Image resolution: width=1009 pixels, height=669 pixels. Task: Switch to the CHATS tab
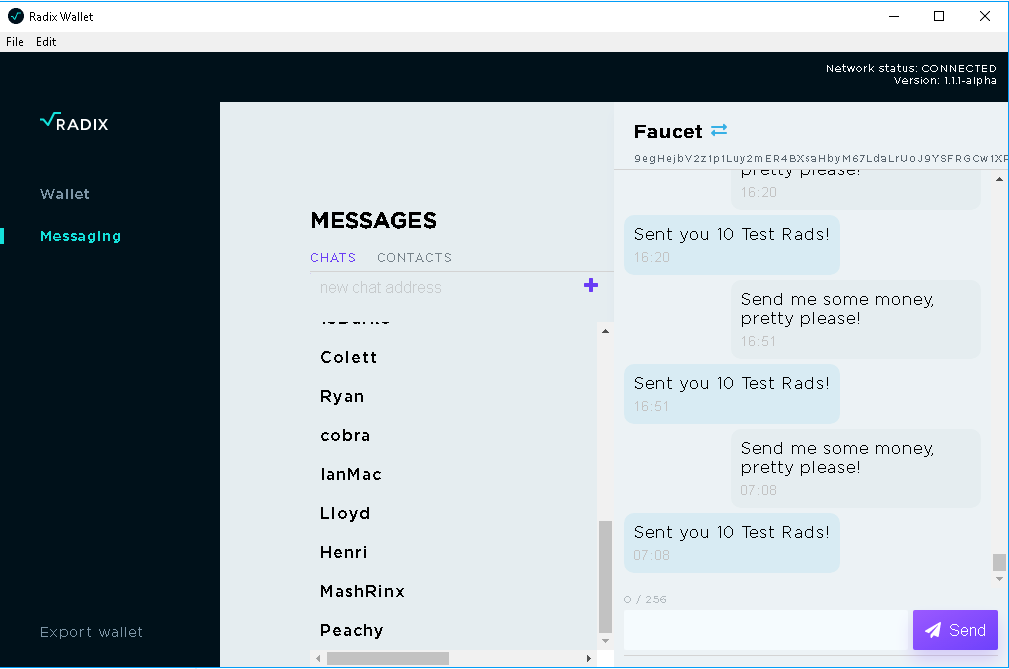(333, 257)
